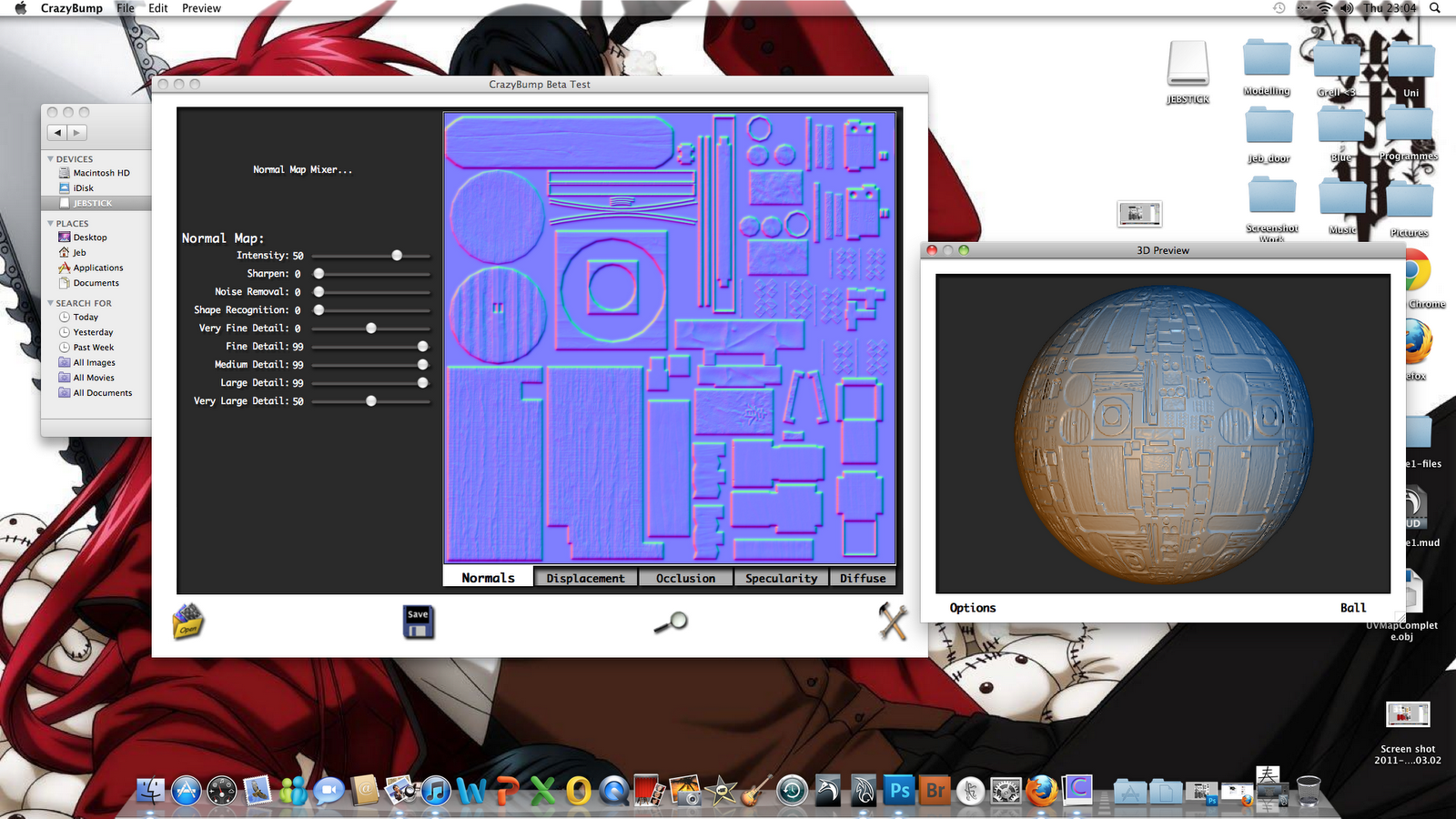Viewport: 1456px width, 819px height.
Task: Click the Time Machine menu bar icon
Action: pos(1279,8)
